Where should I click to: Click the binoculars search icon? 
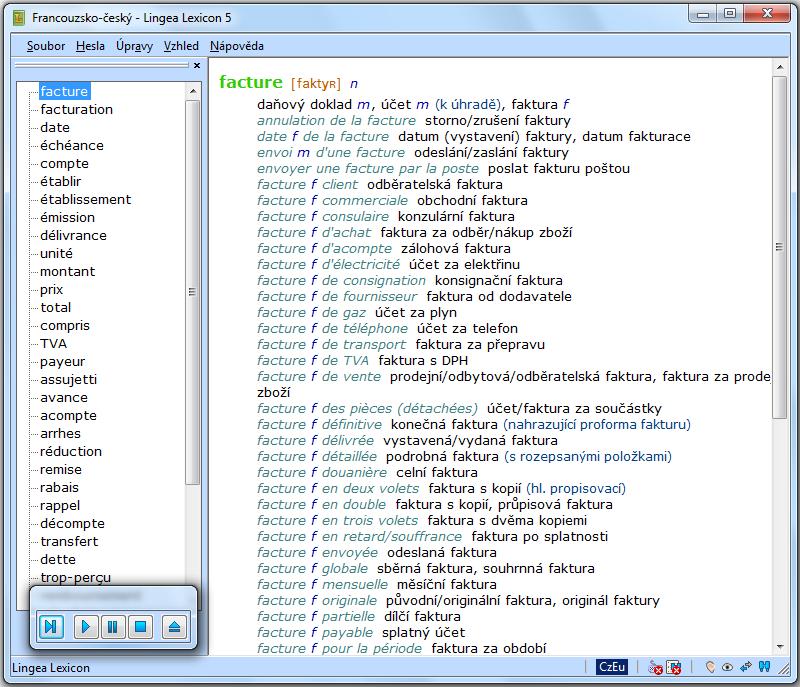click(x=764, y=666)
